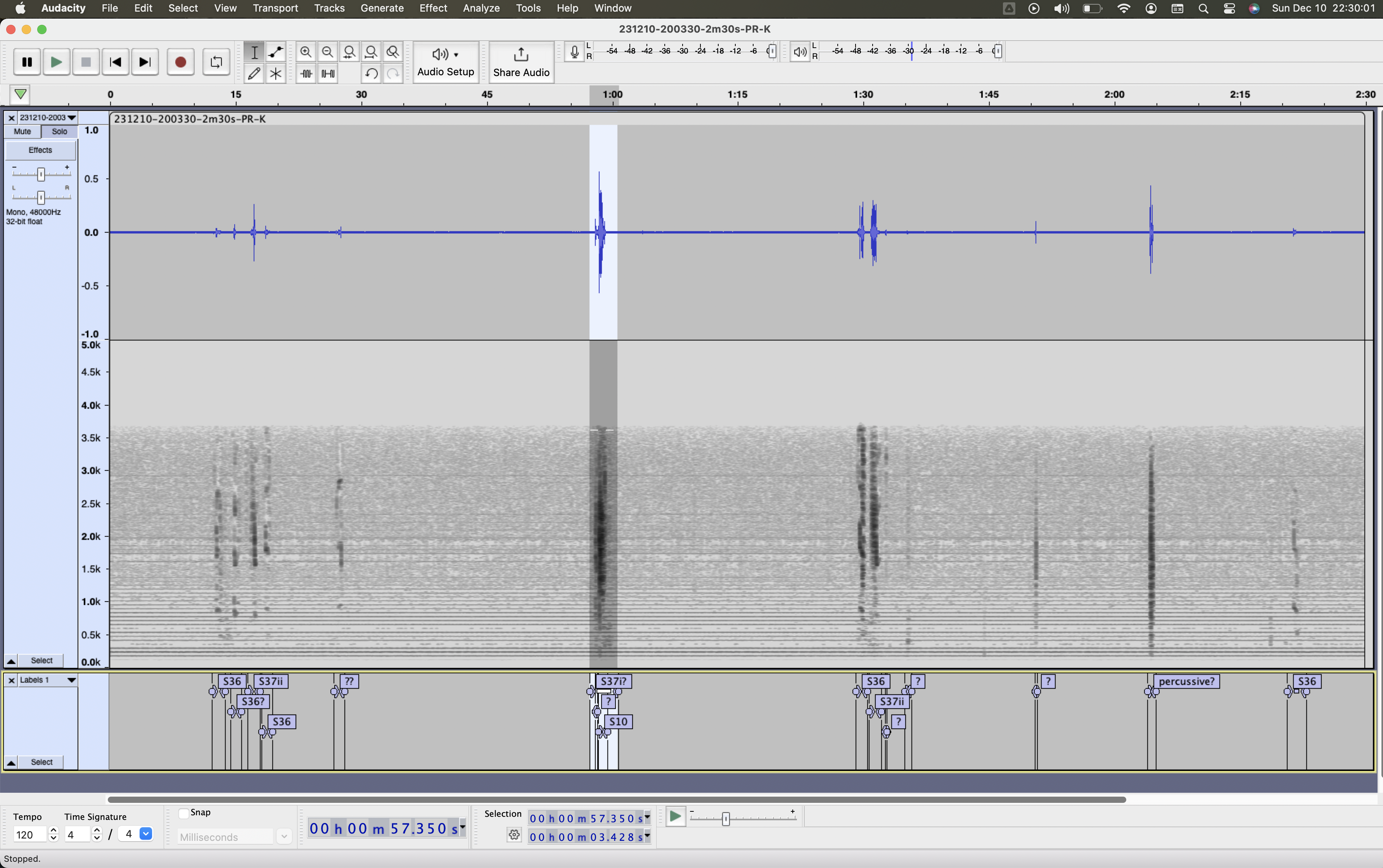1383x868 pixels.
Task: Select the Envelope tool
Action: tap(276, 52)
